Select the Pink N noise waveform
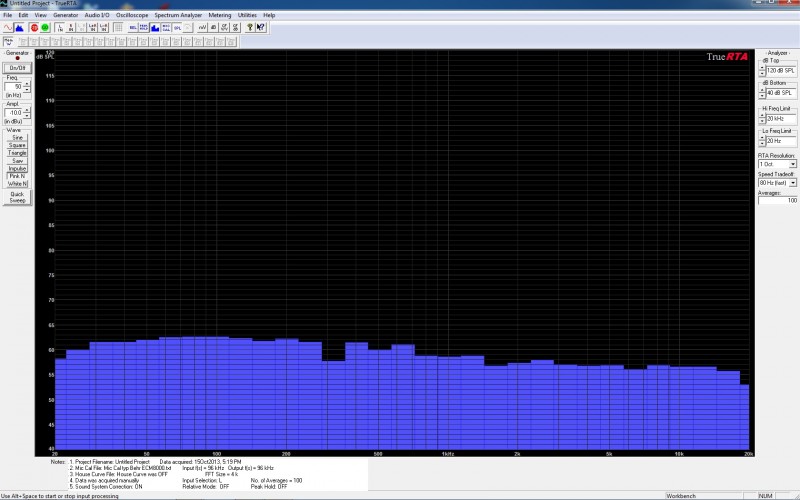 pos(17,176)
